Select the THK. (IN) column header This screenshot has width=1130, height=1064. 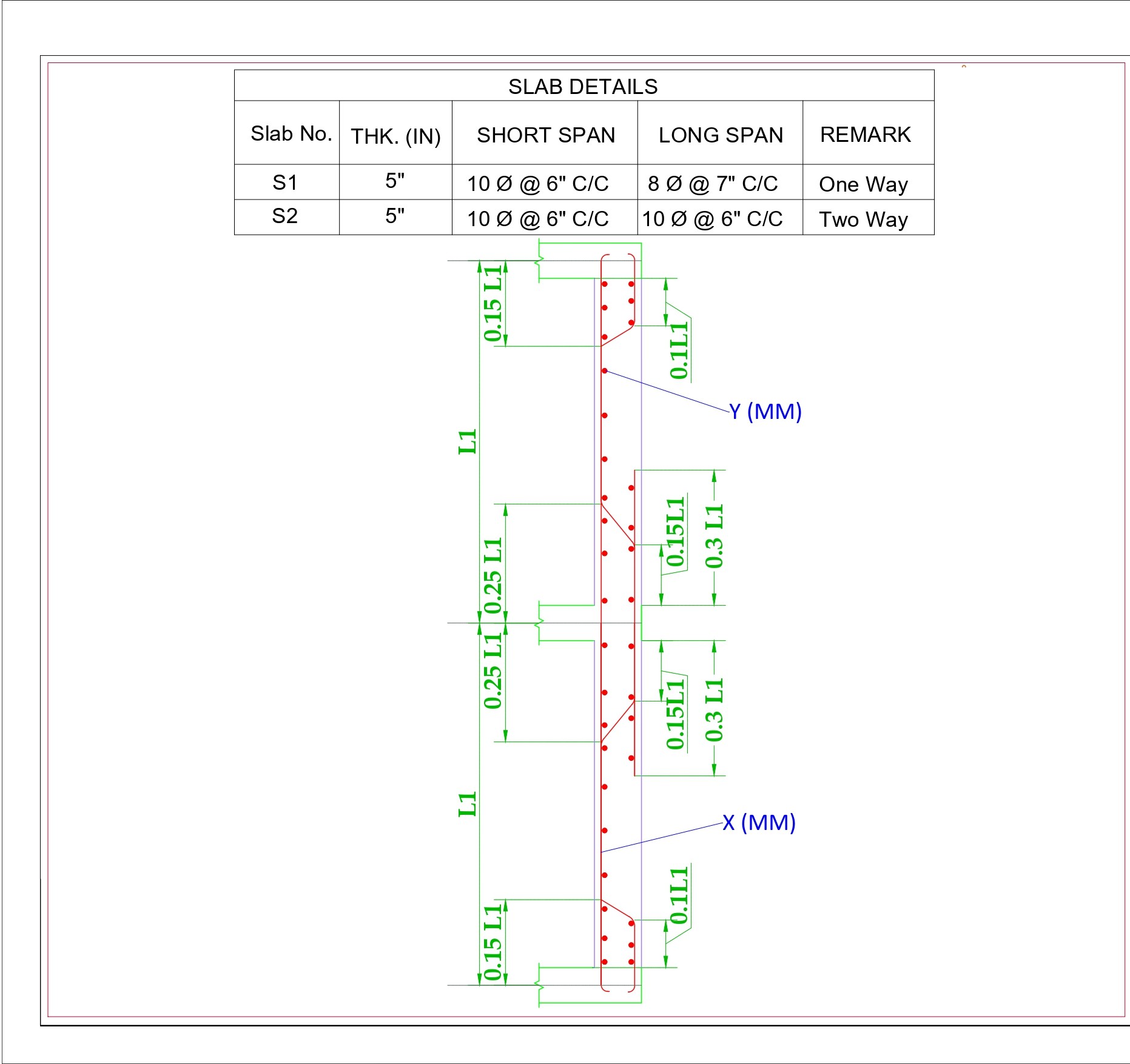pos(395,136)
